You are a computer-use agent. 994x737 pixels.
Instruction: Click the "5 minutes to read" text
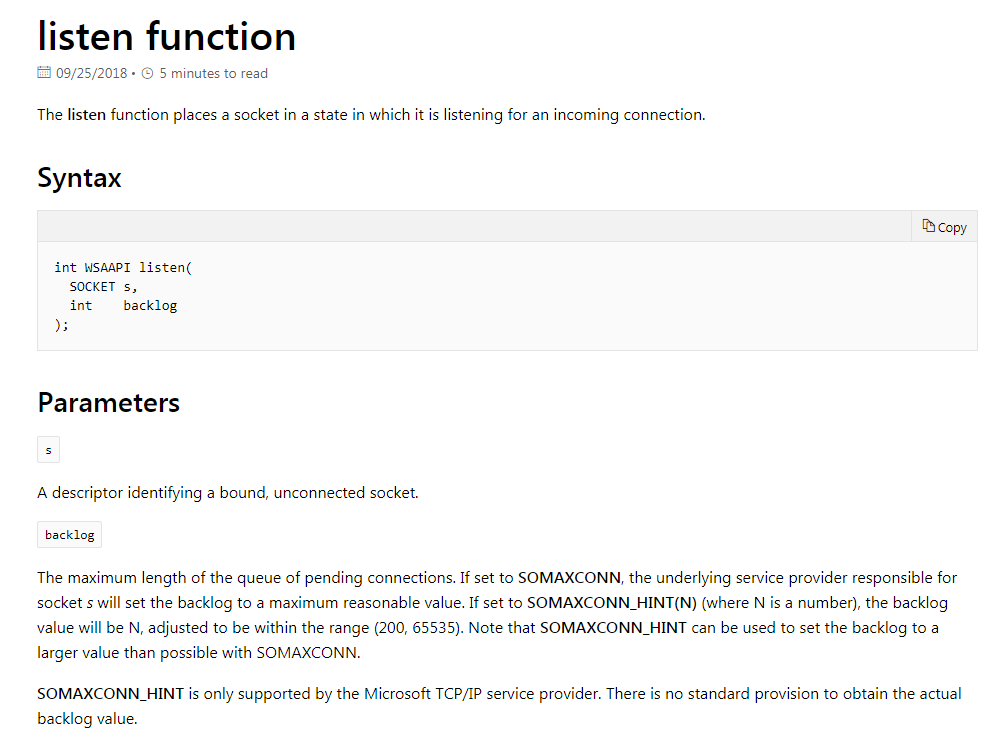[213, 73]
